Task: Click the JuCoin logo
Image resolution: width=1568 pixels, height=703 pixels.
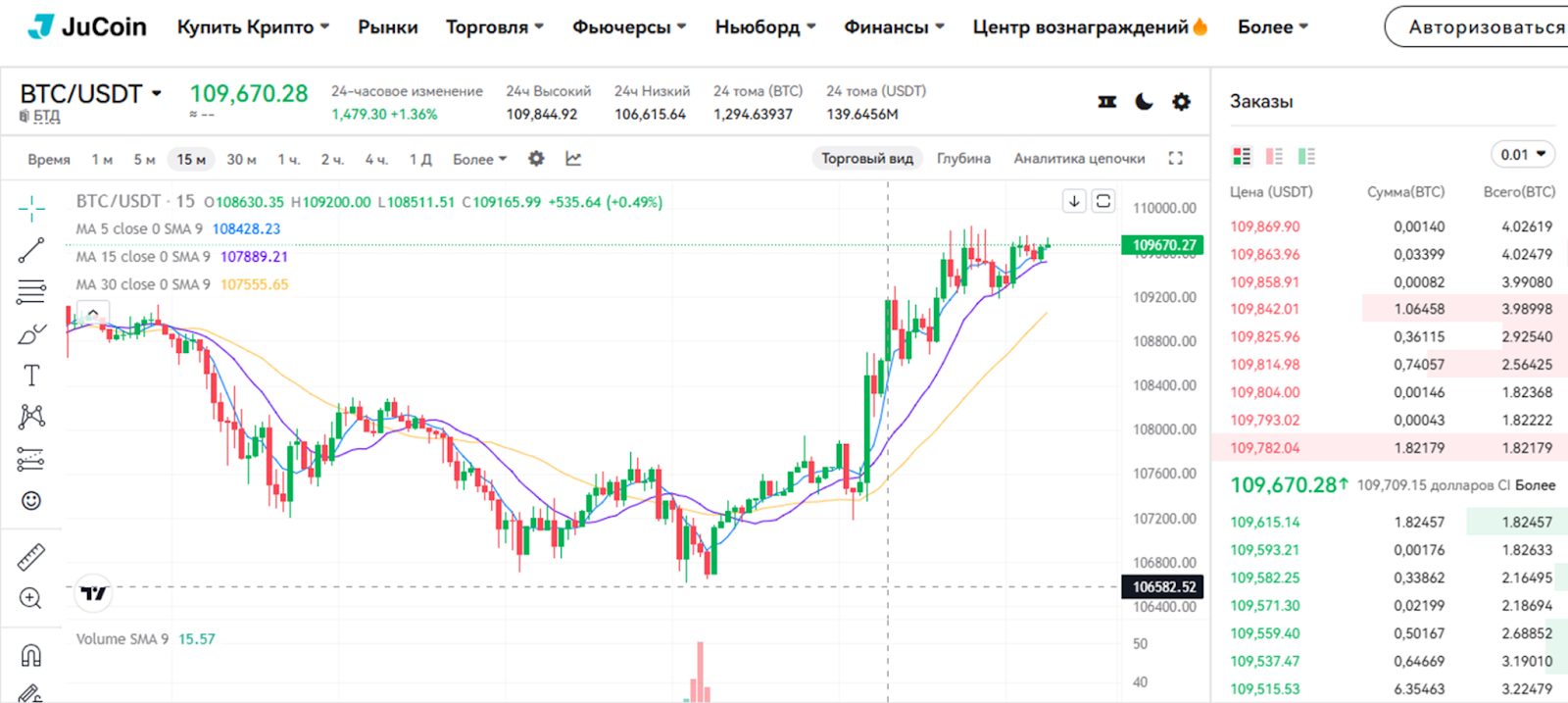Action: click(x=87, y=26)
